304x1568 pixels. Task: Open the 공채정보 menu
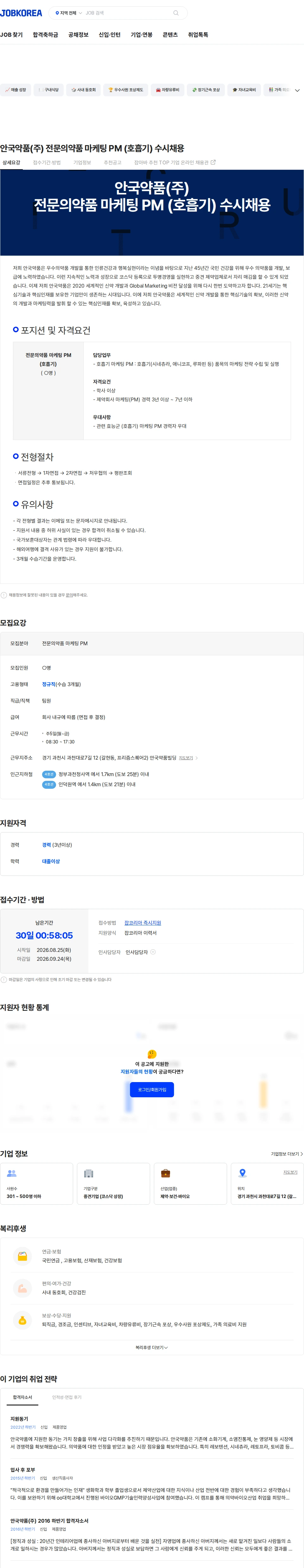click(79, 35)
